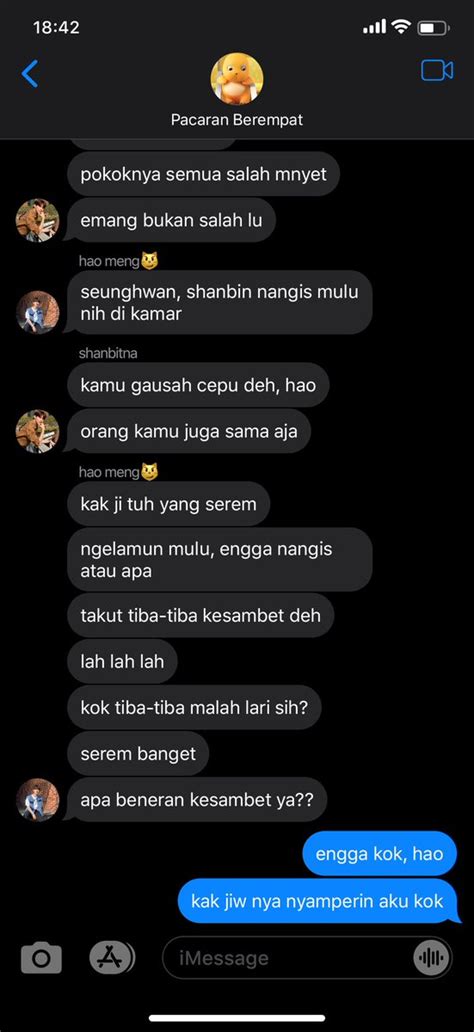Image resolution: width=474 pixels, height=1032 pixels.
Task: Open the Pacaran Berempat group avatar
Action: click(237, 78)
